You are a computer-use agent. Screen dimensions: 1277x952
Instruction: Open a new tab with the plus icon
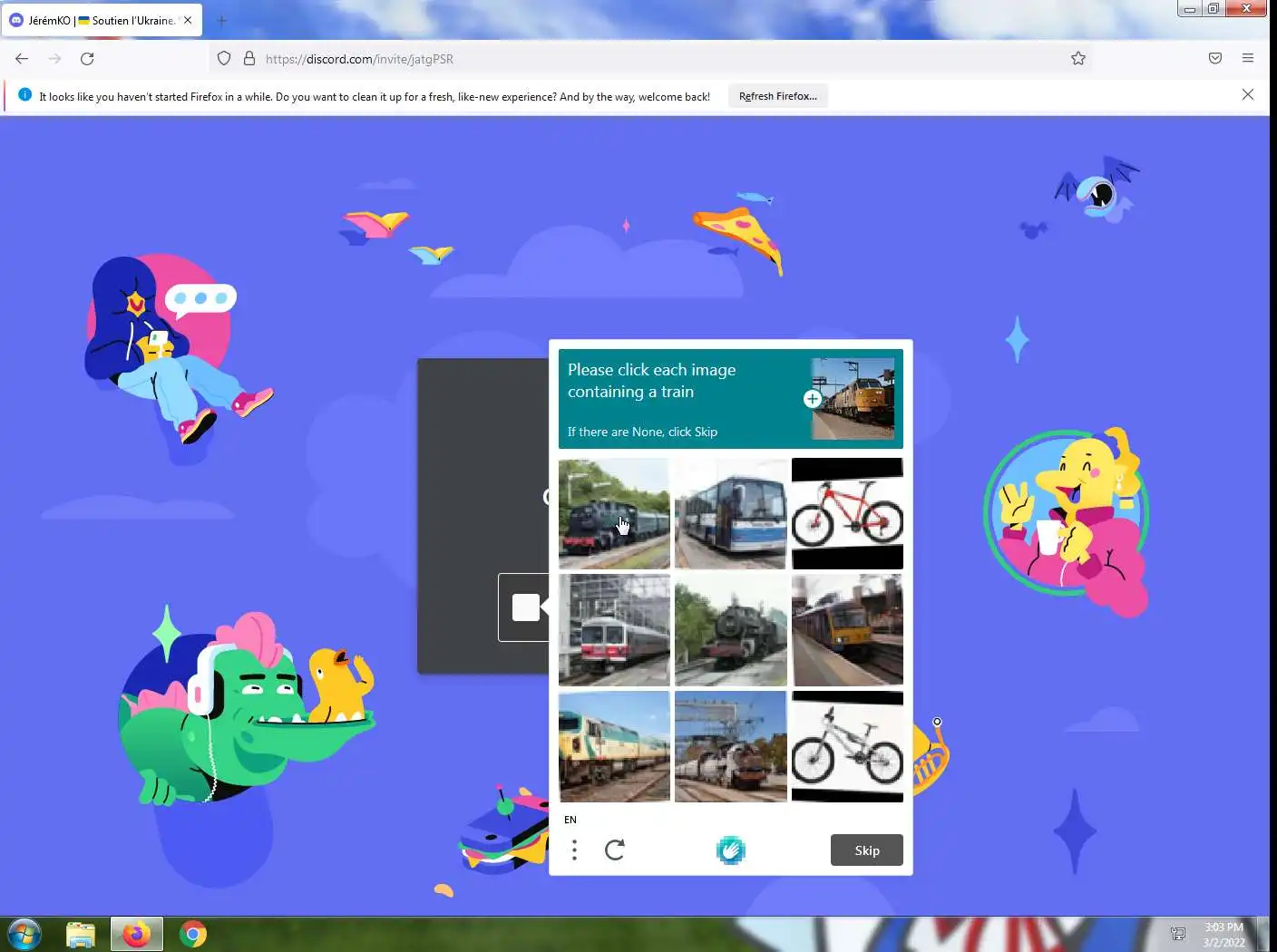click(221, 20)
